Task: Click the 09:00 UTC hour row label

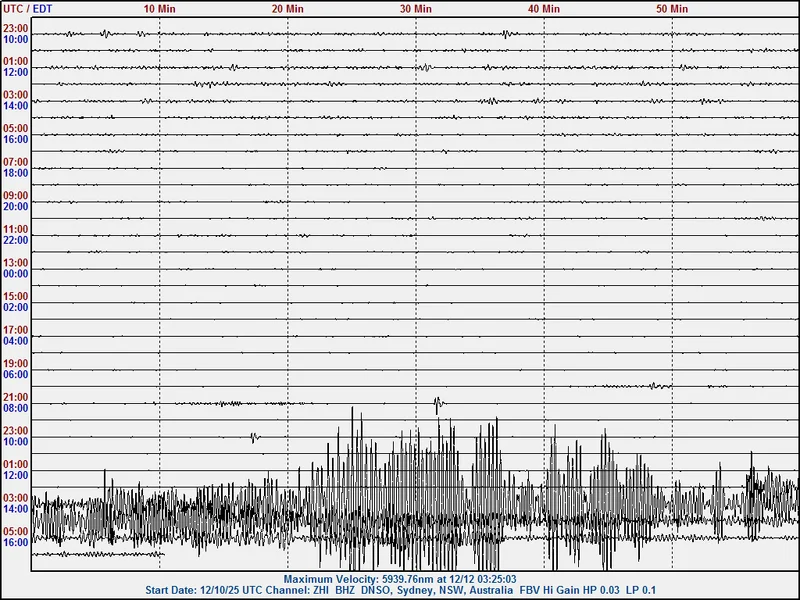Action: [x=15, y=196]
